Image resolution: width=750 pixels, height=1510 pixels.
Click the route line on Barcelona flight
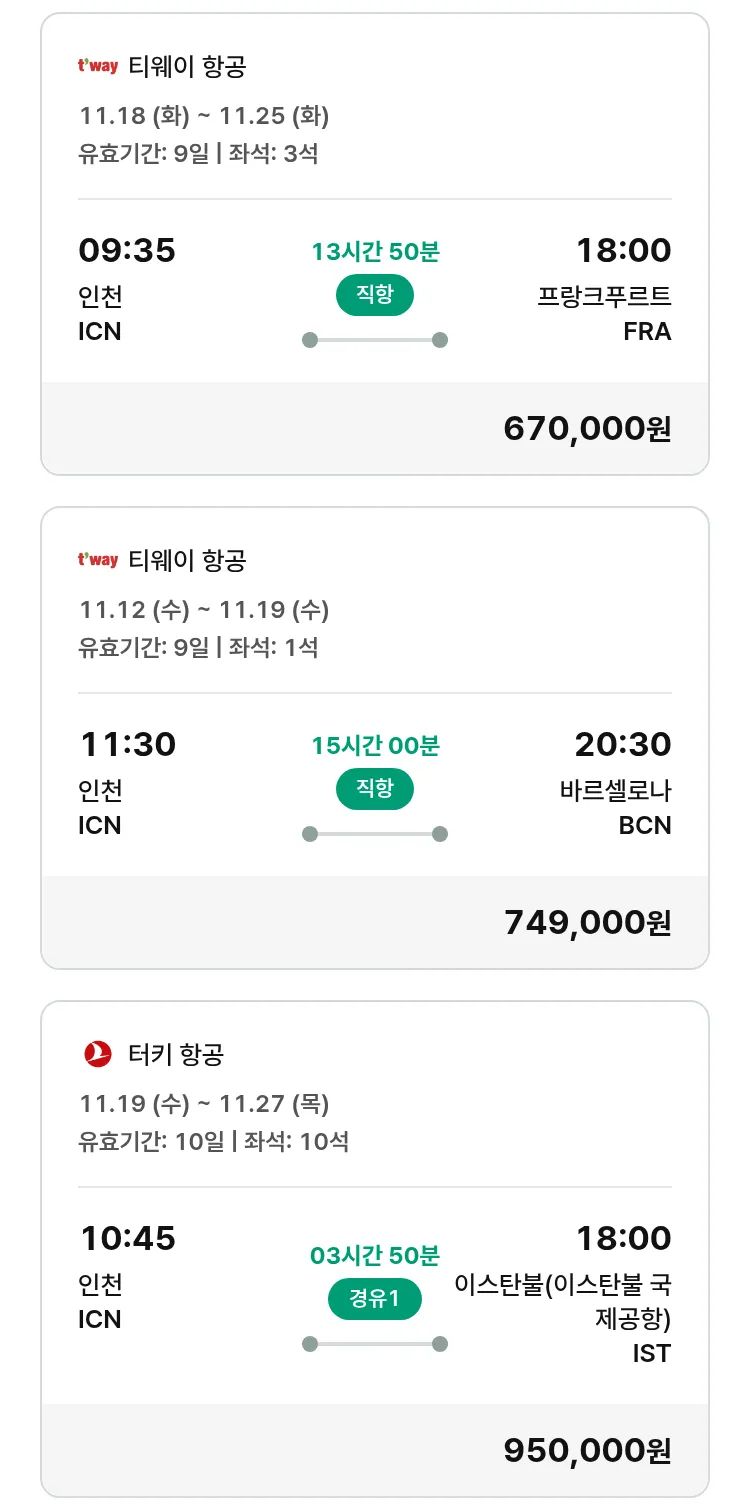pos(375,834)
